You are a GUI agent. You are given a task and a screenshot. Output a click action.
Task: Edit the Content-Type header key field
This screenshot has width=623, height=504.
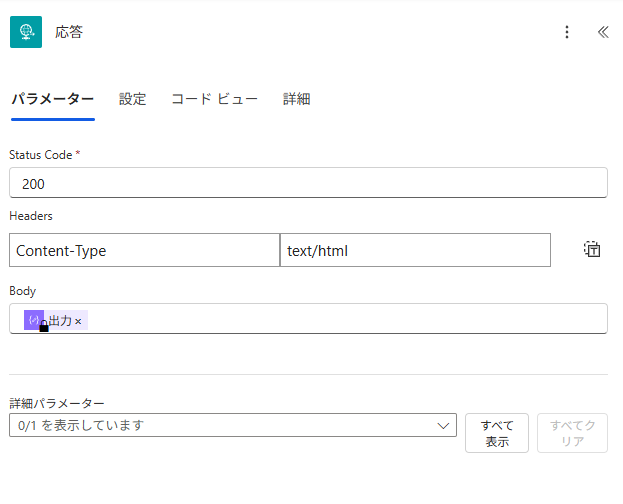pos(145,250)
